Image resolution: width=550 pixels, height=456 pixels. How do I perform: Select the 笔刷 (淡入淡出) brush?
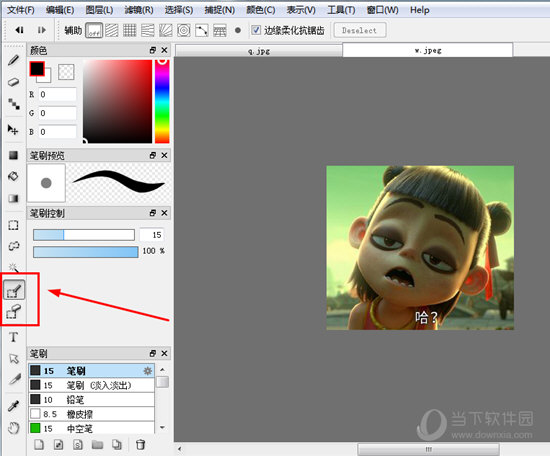92,385
